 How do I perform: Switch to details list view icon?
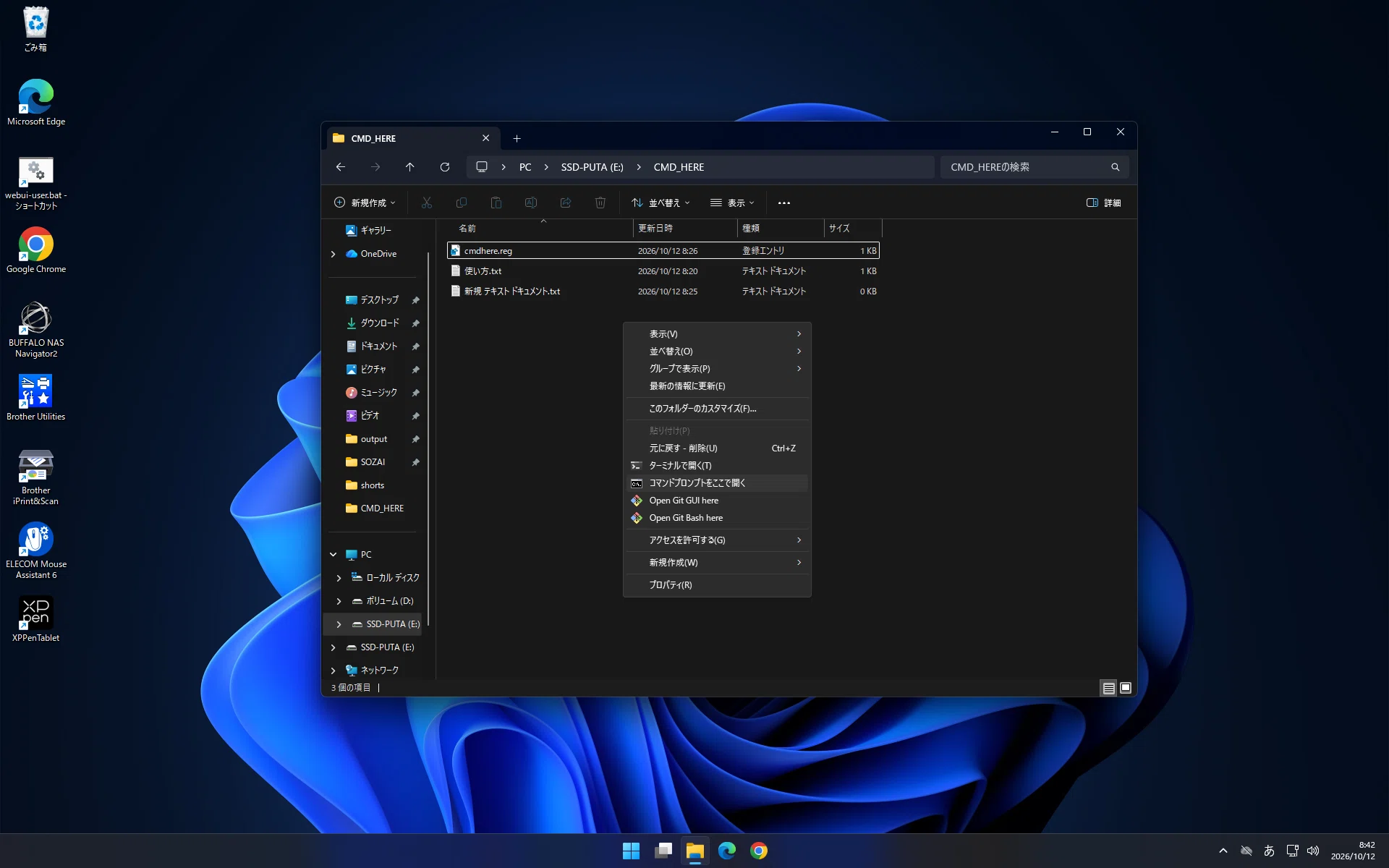coord(1108,688)
